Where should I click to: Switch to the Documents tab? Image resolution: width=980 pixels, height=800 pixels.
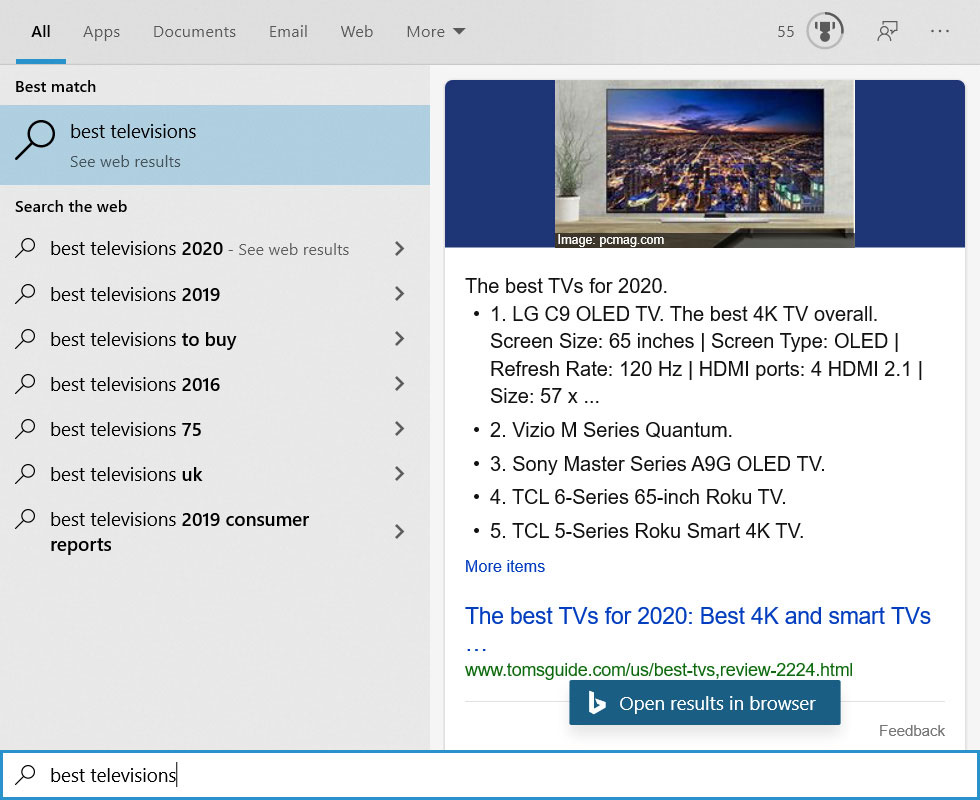click(193, 31)
